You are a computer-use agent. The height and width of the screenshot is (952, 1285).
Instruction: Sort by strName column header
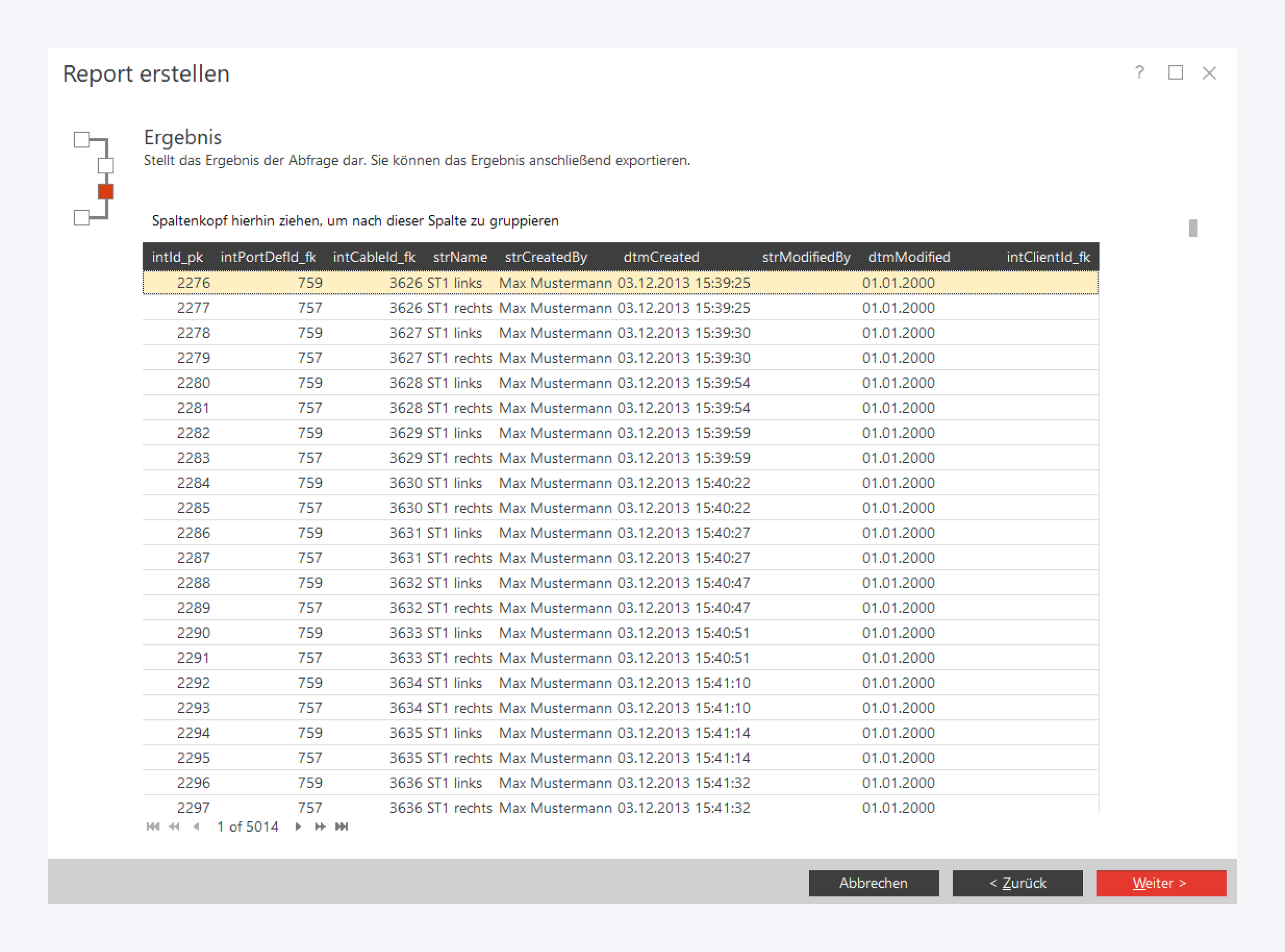[460, 257]
